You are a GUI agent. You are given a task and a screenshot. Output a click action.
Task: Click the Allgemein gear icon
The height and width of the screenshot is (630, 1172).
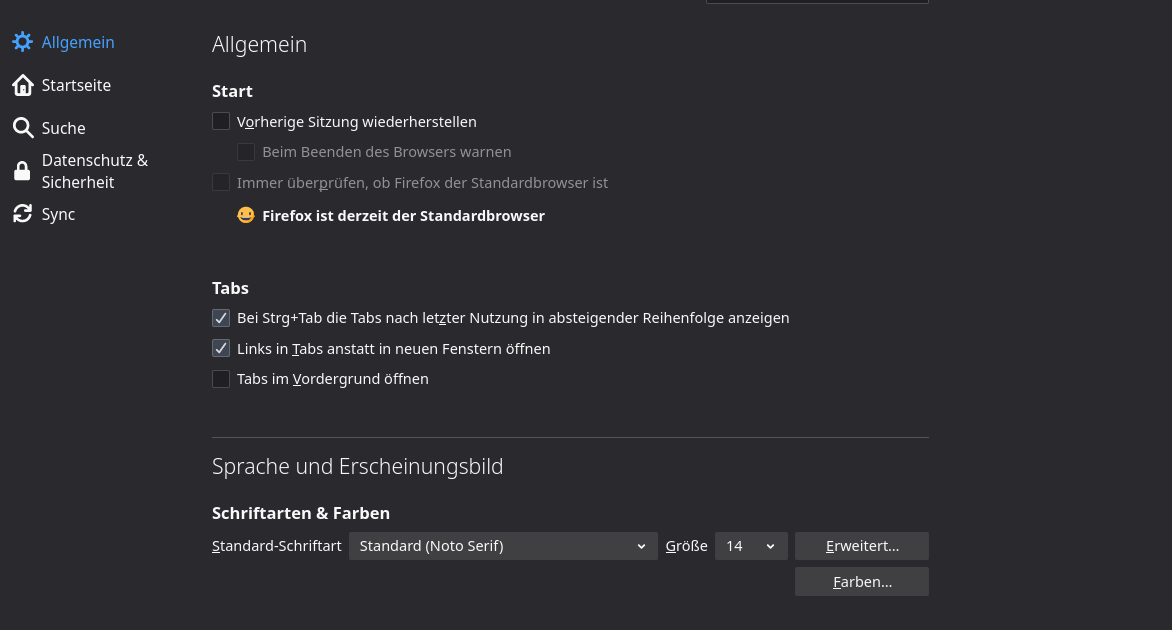22,42
